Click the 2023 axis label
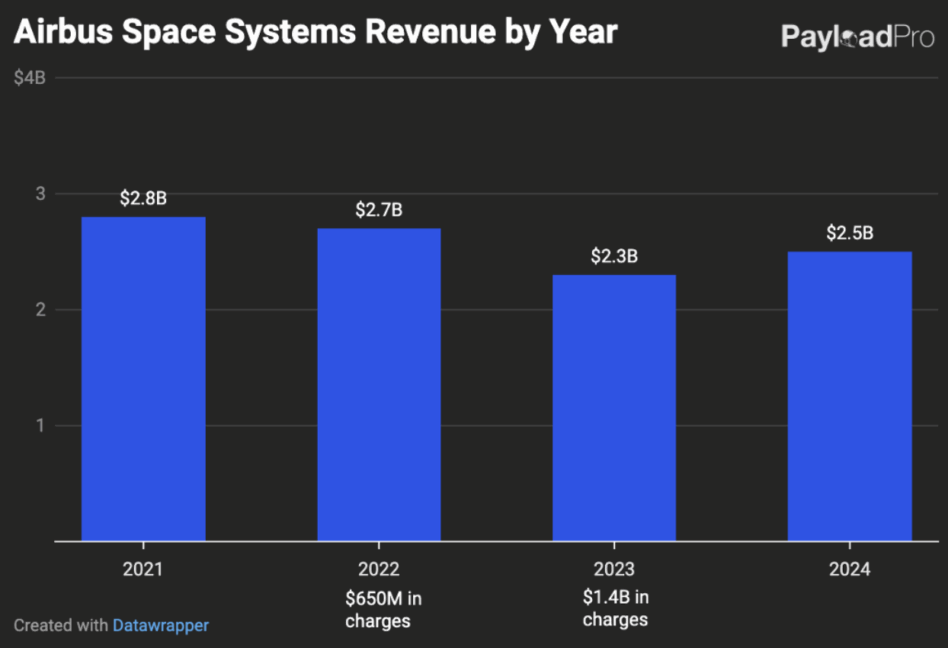The image size is (948, 648). [x=614, y=569]
